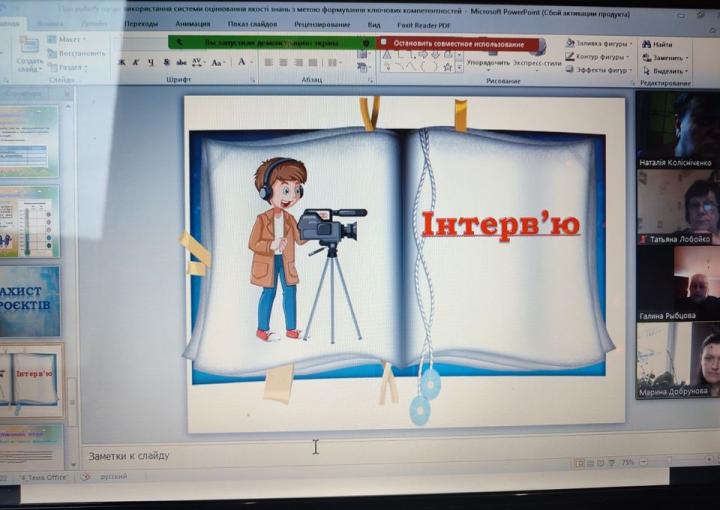Click the Bold (Ж) formatting icon
Viewport: 720px width, 510px height.
(121, 62)
